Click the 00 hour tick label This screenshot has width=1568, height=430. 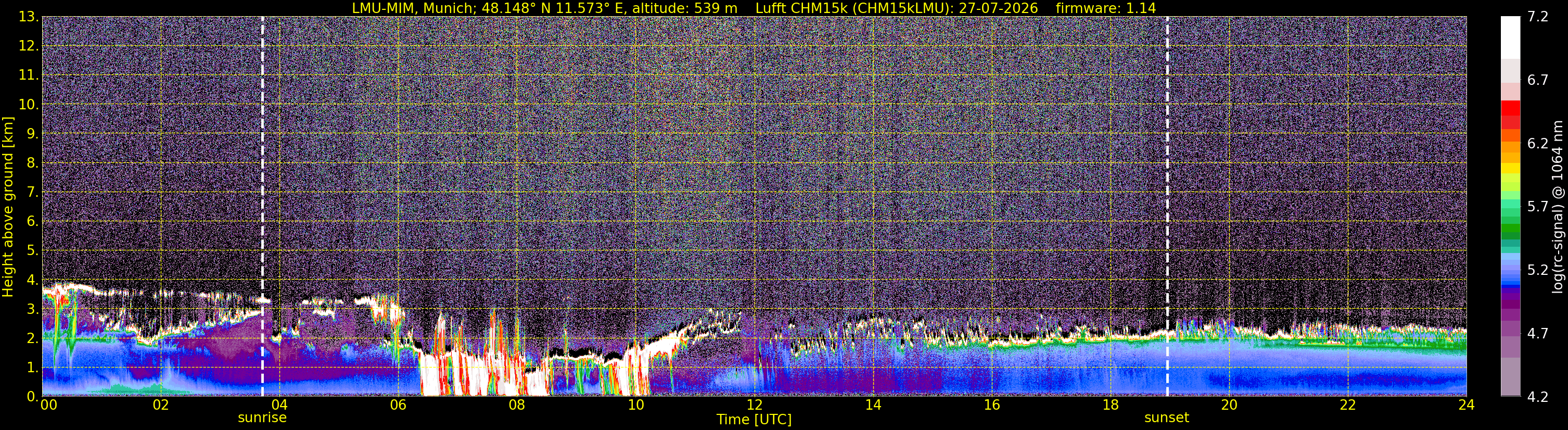tap(49, 405)
